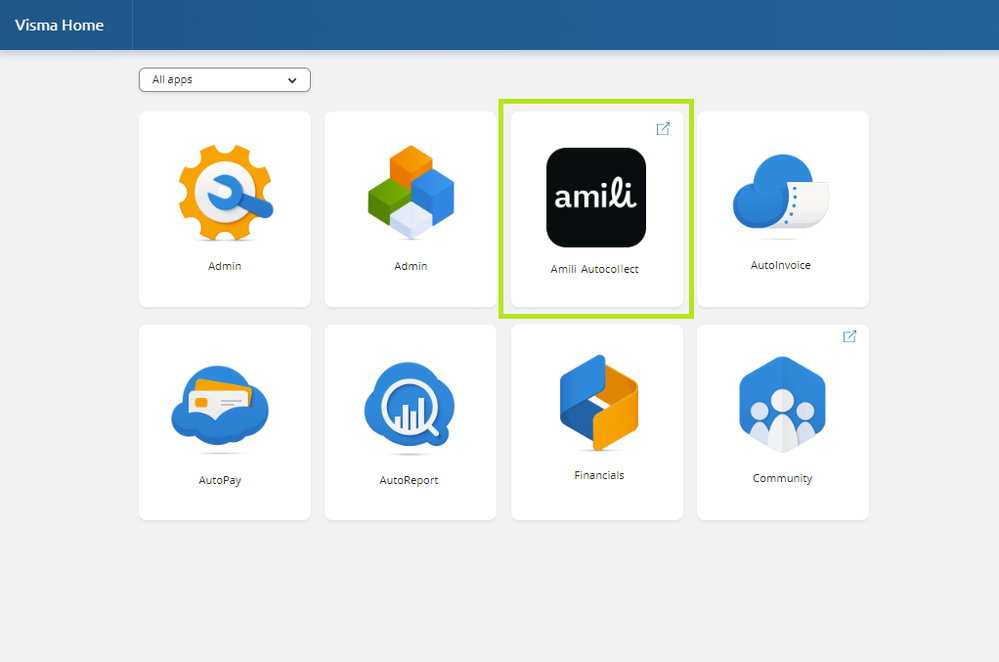
Task: Click the dropdown chevron arrow next to All apps
Action: click(292, 80)
